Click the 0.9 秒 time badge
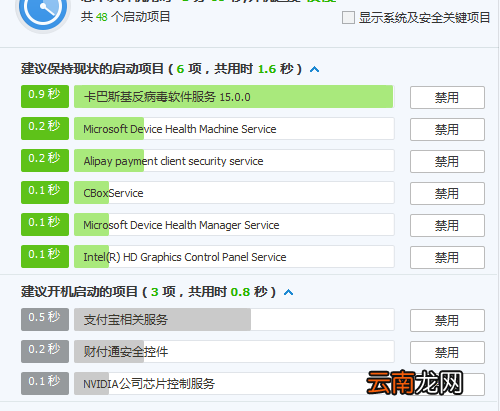The width and height of the screenshot is (500, 411). click(x=45, y=96)
